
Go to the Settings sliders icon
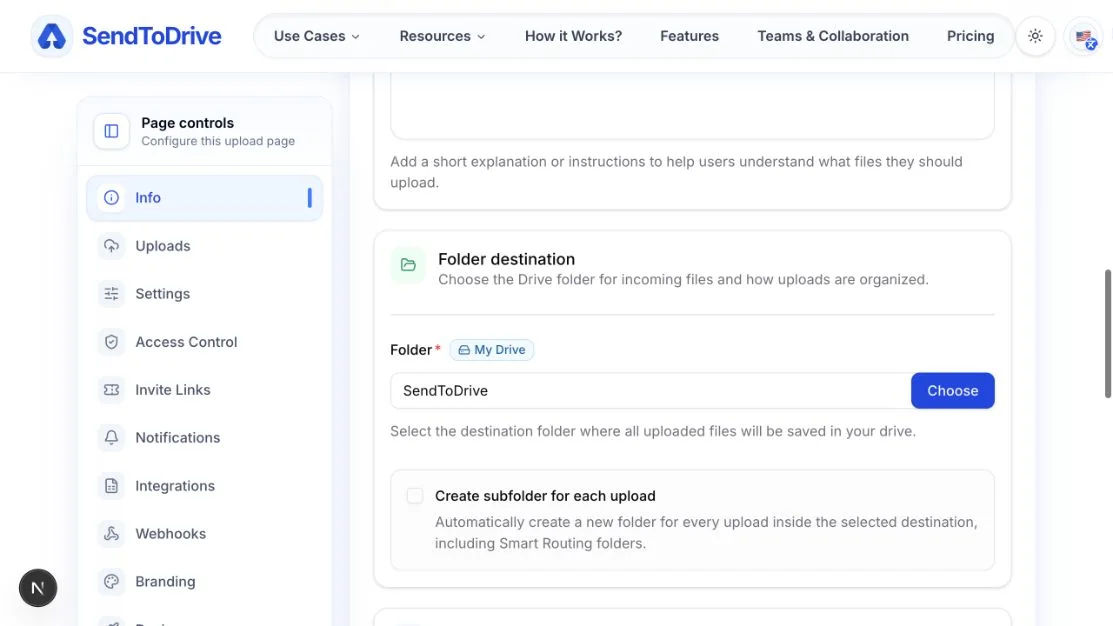click(x=111, y=294)
